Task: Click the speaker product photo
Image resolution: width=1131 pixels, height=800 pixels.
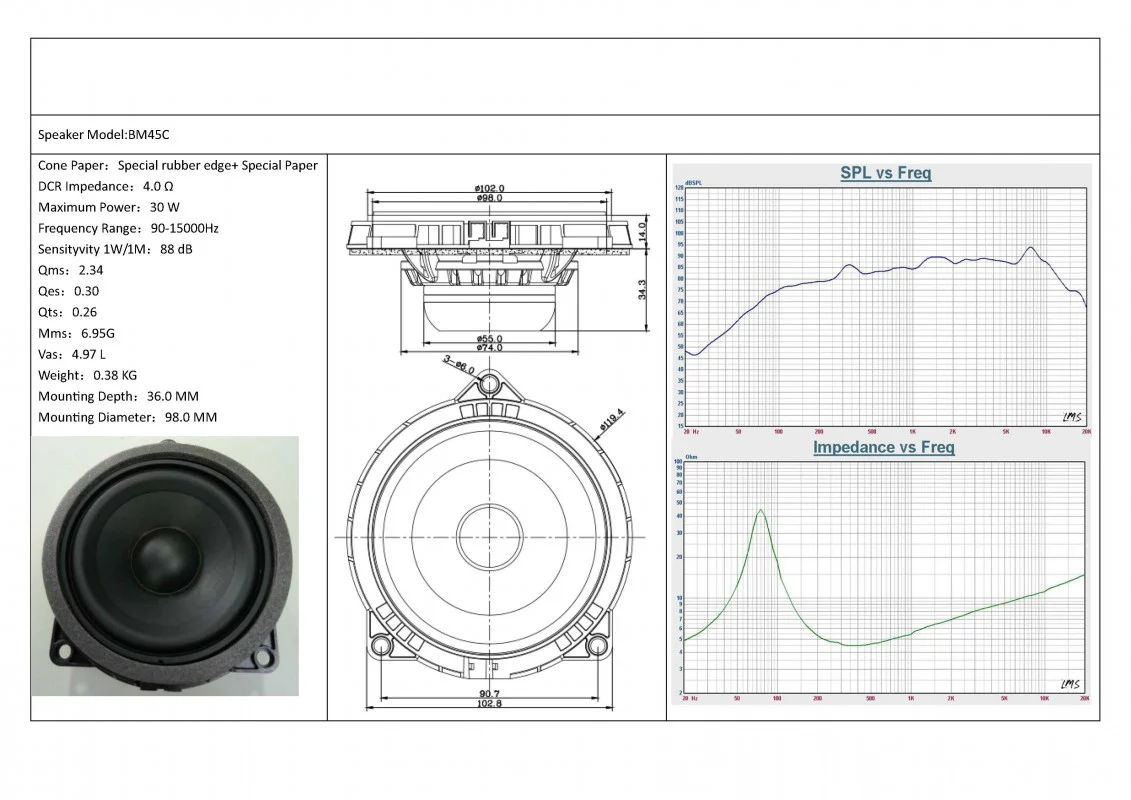Action: 165,566
